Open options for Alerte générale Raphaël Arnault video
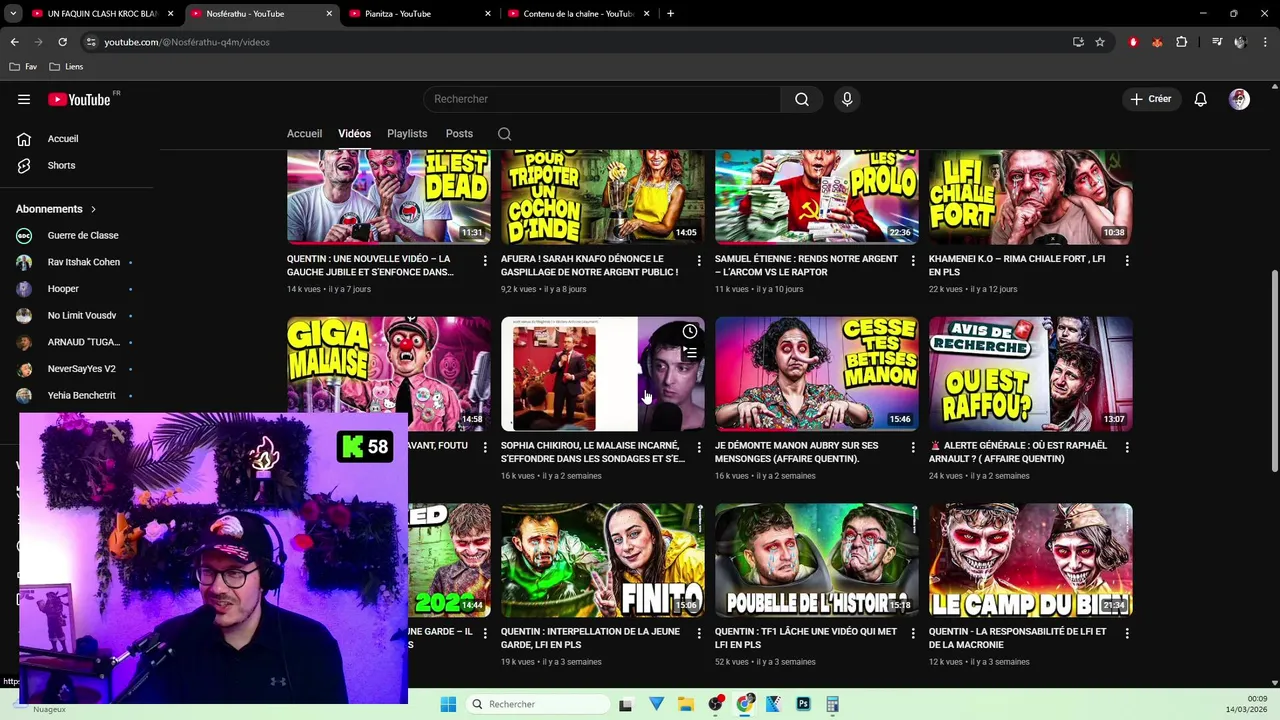The height and width of the screenshot is (720, 1280). 1127,447
